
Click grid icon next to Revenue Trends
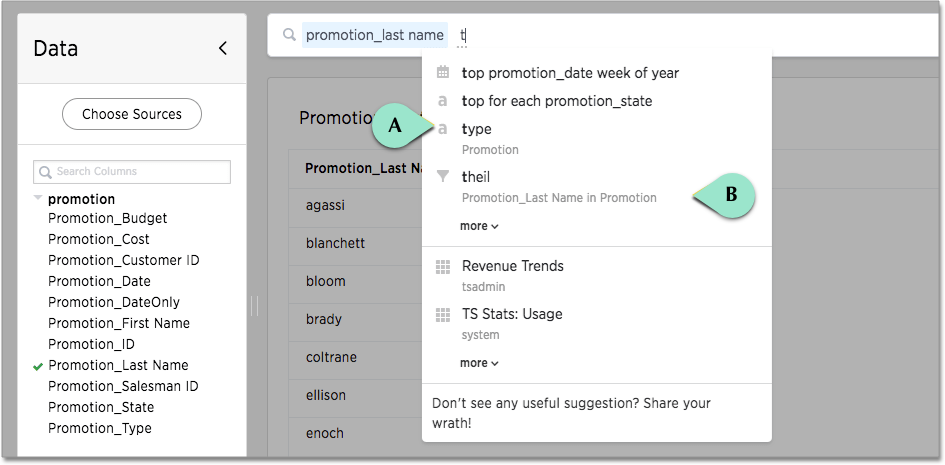point(443,267)
